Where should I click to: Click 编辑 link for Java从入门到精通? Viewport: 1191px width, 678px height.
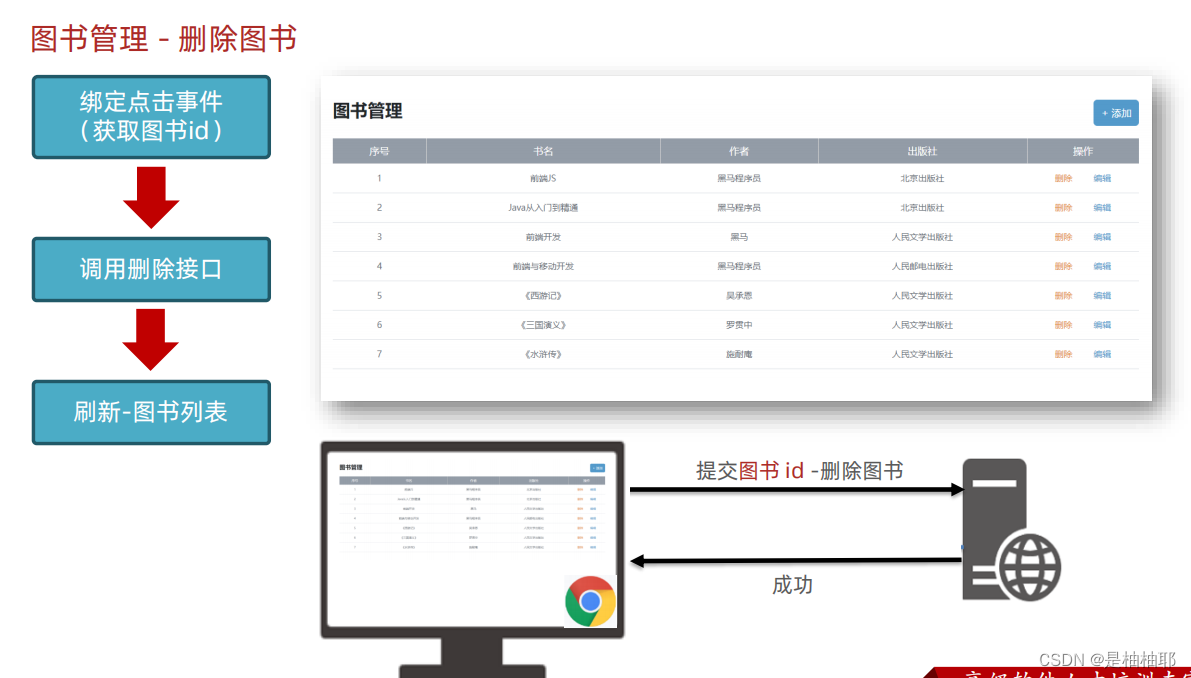pos(1101,207)
